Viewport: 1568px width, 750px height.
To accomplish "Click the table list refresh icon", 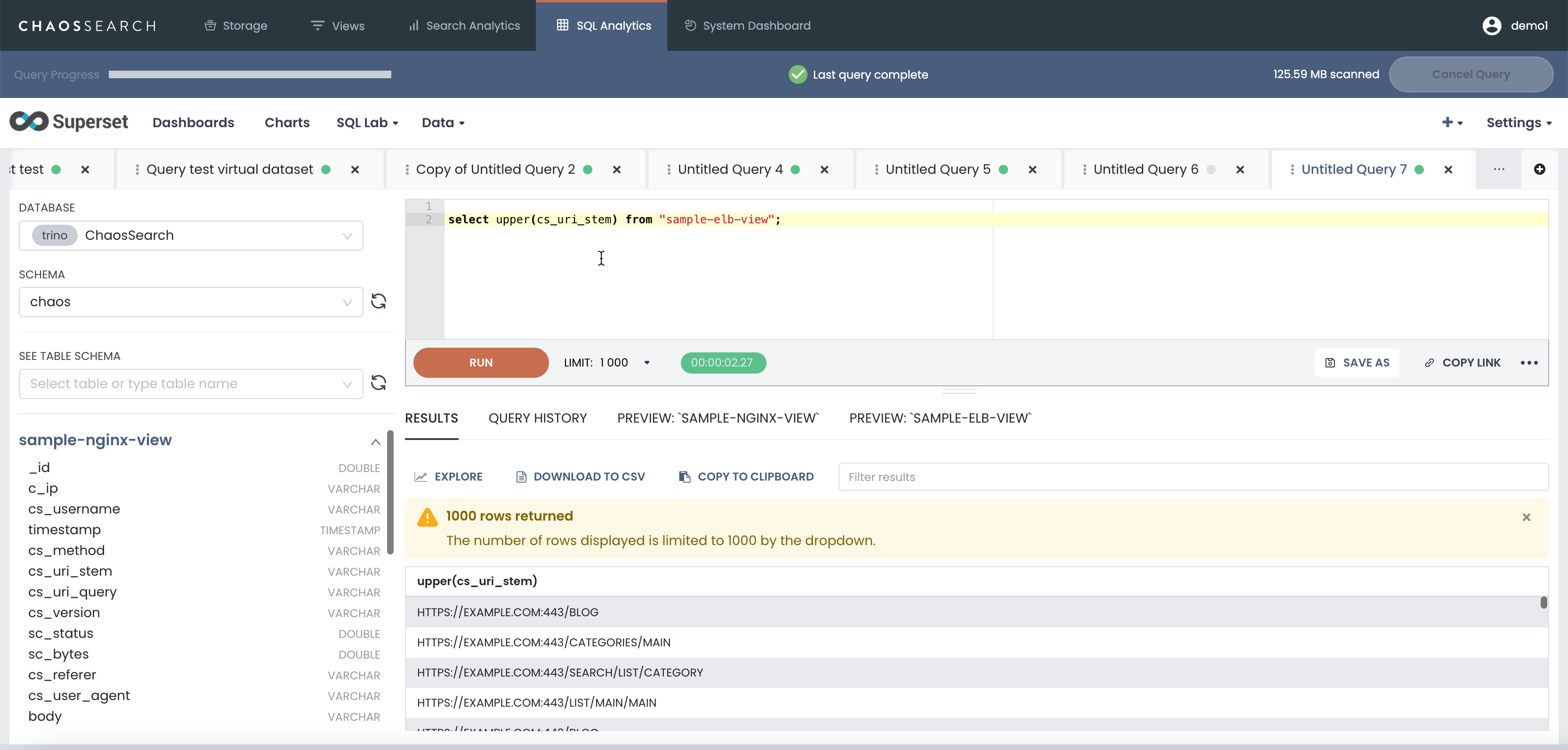I will pos(379,383).
